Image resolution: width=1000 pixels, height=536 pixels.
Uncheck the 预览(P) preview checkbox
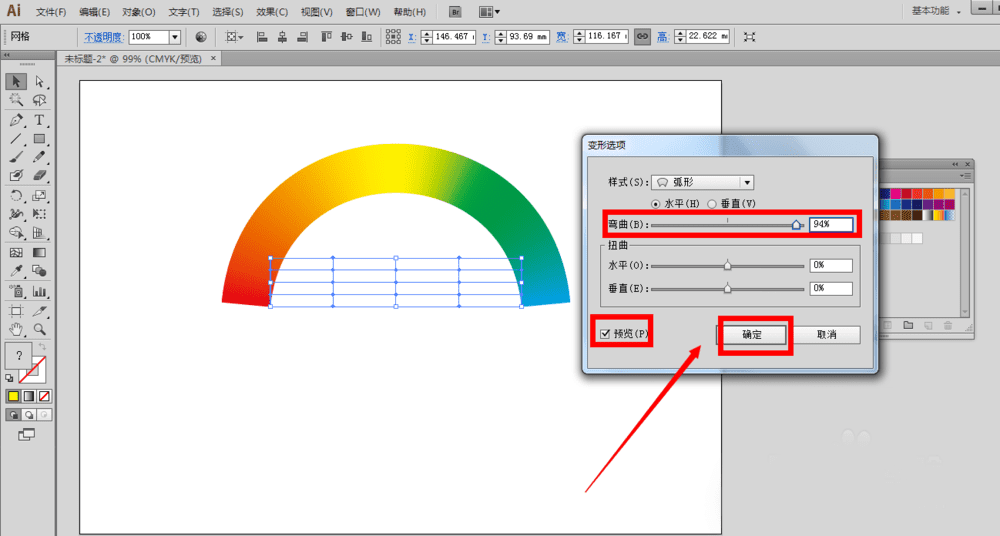603,333
